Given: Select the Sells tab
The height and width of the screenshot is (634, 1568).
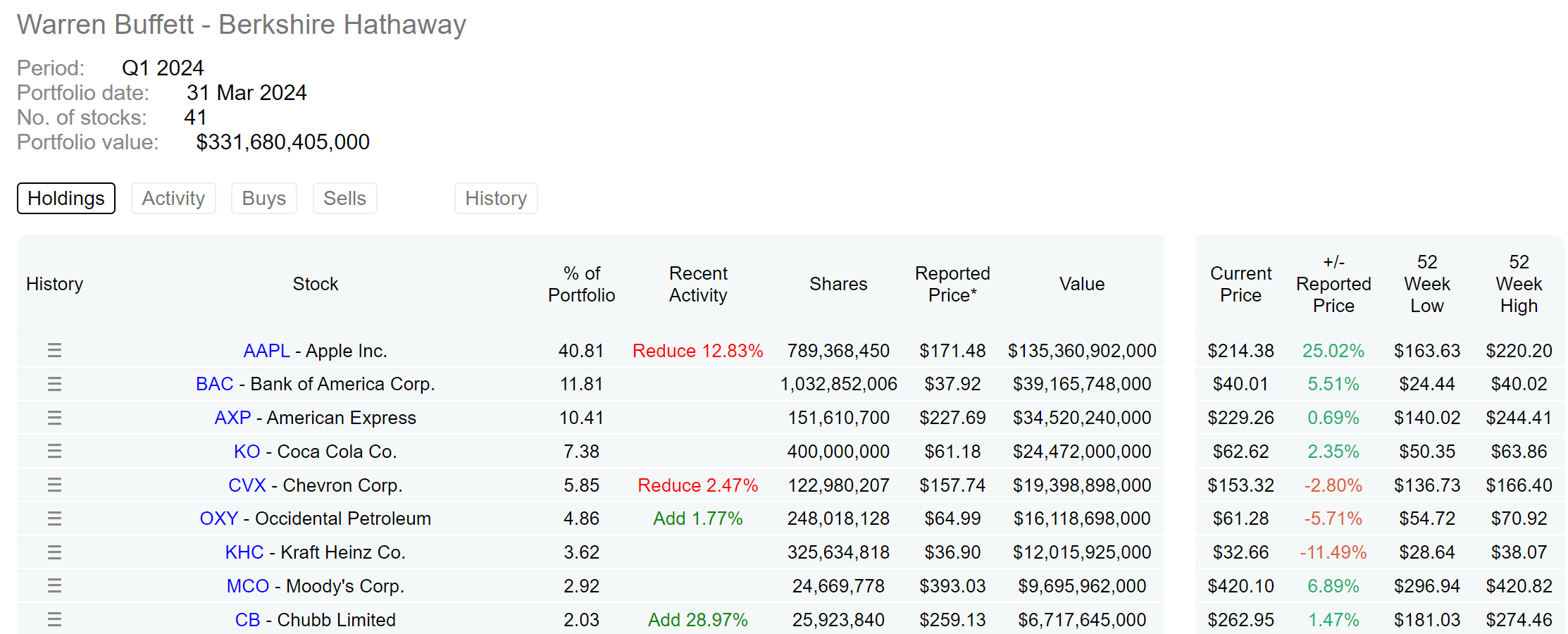Looking at the screenshot, I should coord(344,198).
